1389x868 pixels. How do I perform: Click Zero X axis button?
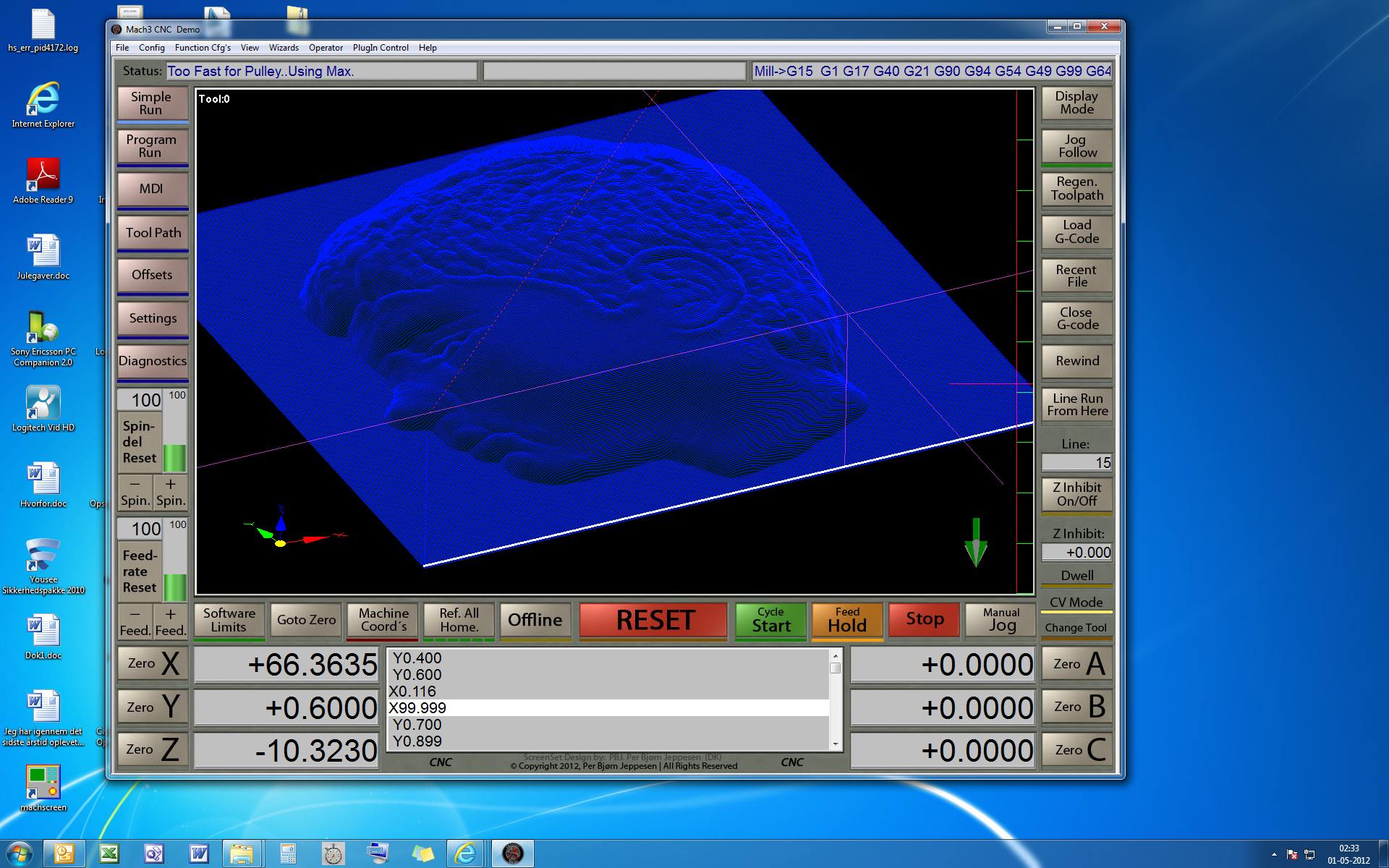(x=153, y=663)
